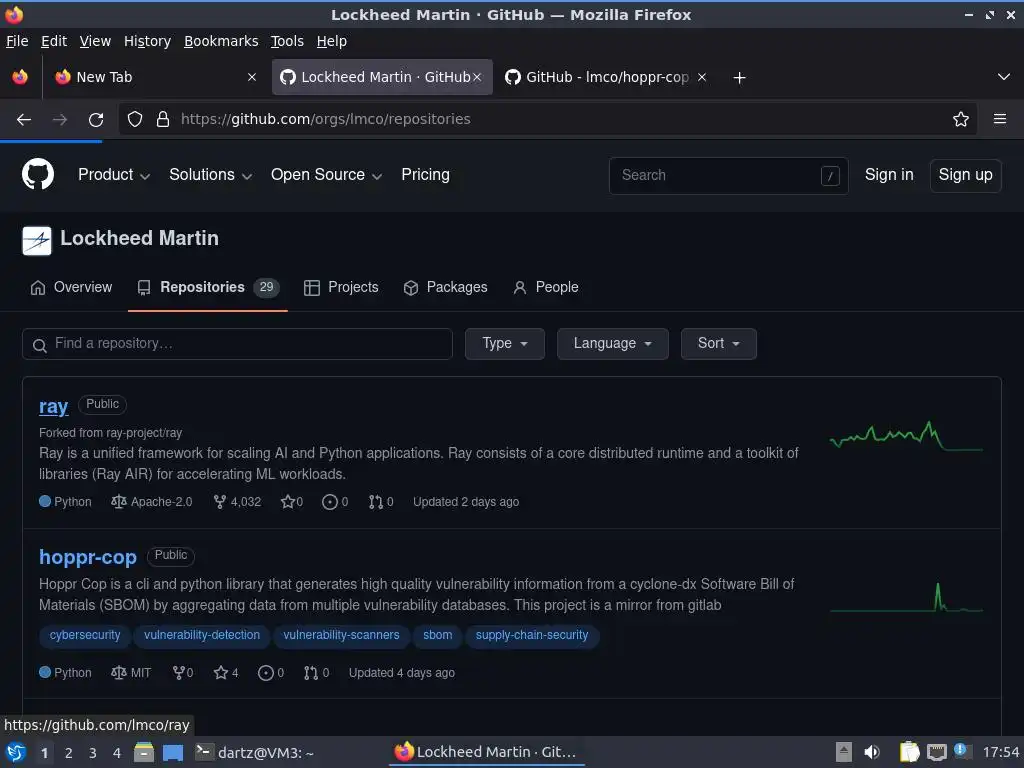Click the show desktop taskbar icon
Viewport: 1024px width, 768px height.
pyautogui.click(x=173, y=752)
